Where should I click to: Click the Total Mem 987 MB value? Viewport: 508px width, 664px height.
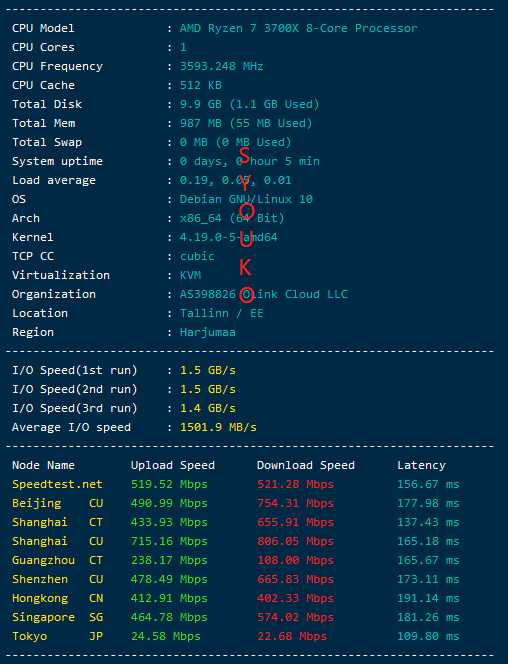coord(246,124)
